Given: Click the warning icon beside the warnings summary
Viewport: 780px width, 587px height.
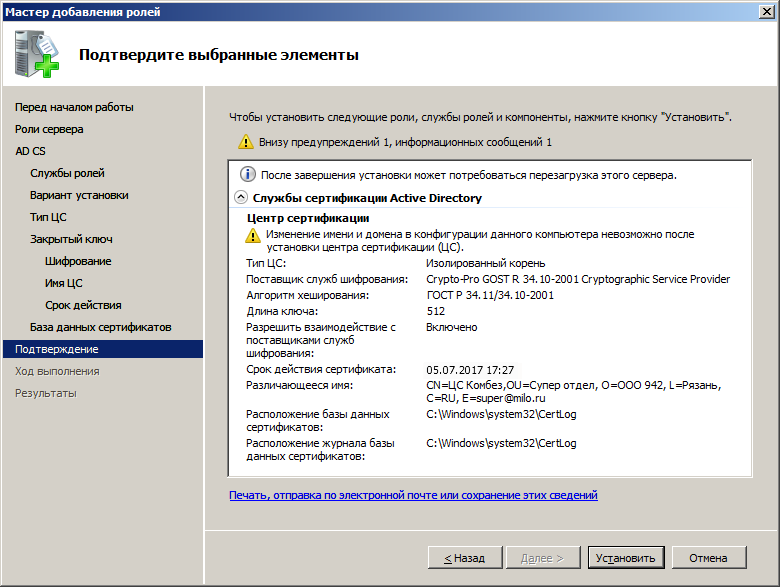Looking at the screenshot, I should pyautogui.click(x=246, y=142).
